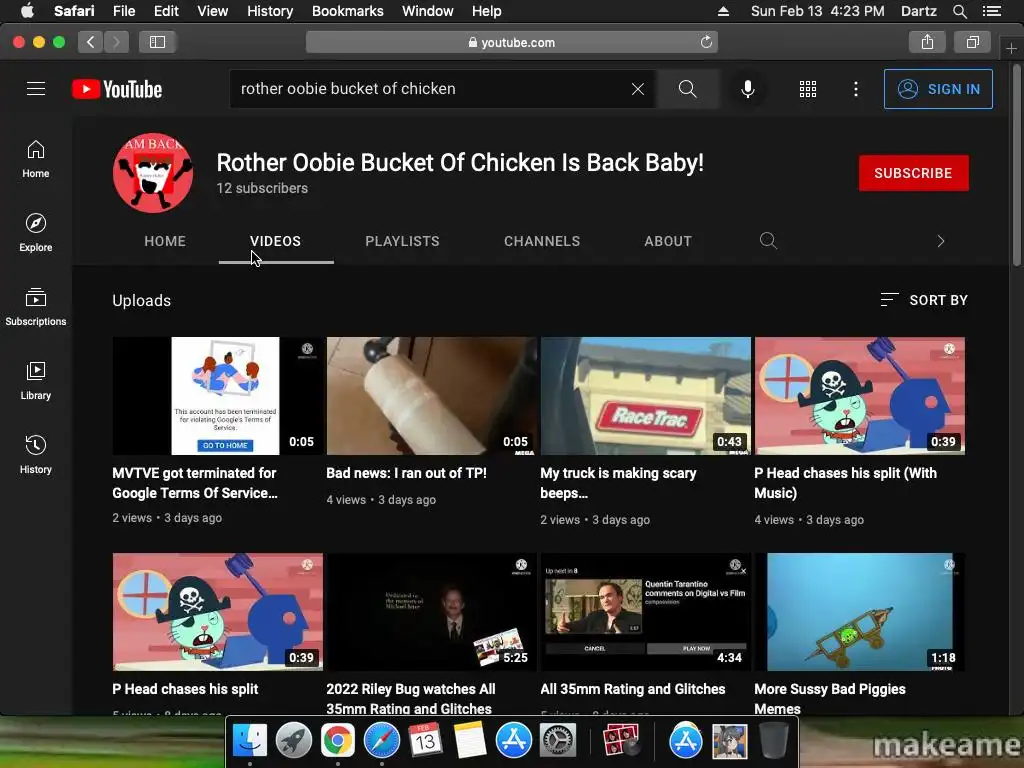Show Safari tab overview

tap(972, 42)
